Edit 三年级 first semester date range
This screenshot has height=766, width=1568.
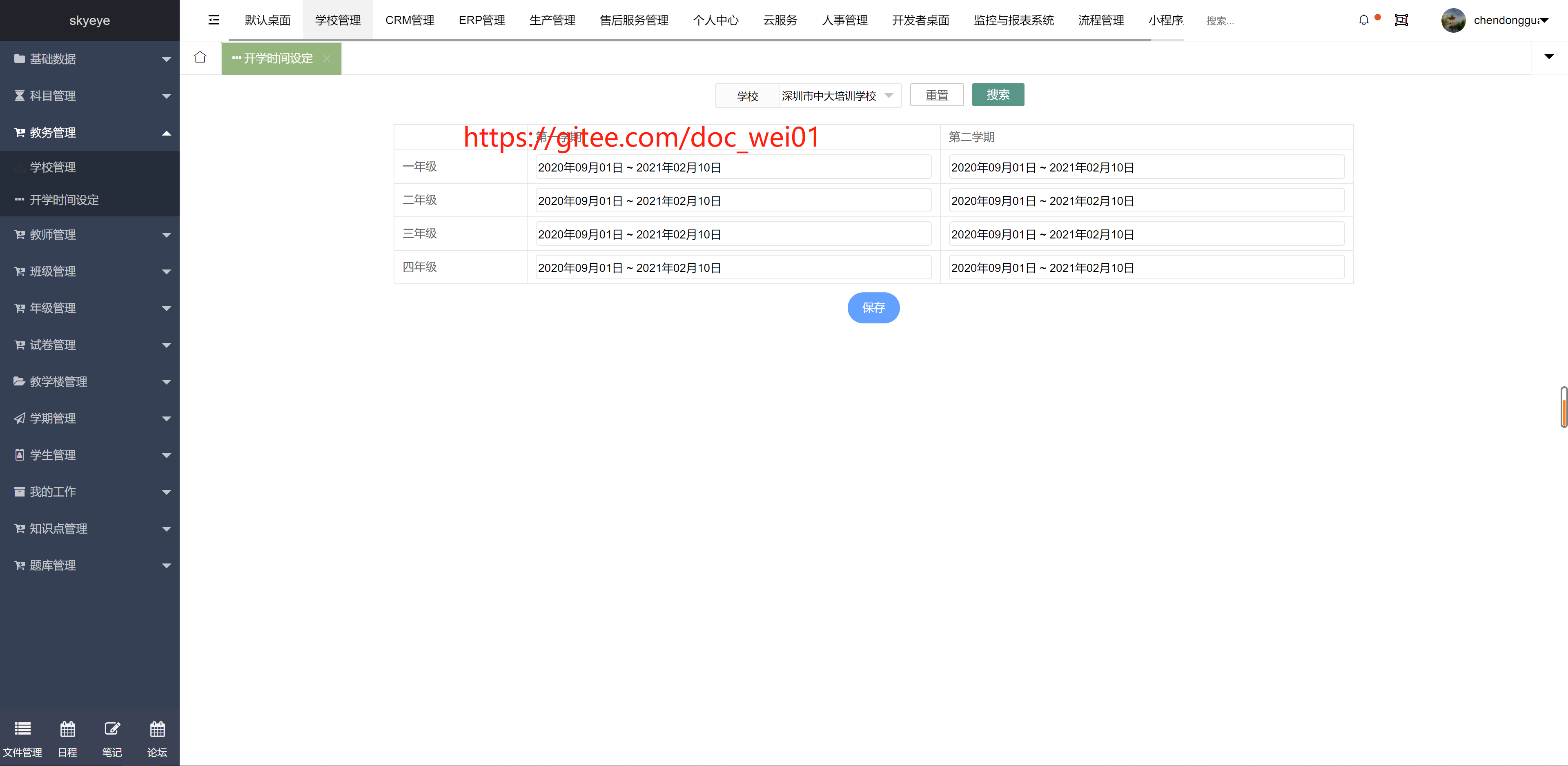[733, 234]
